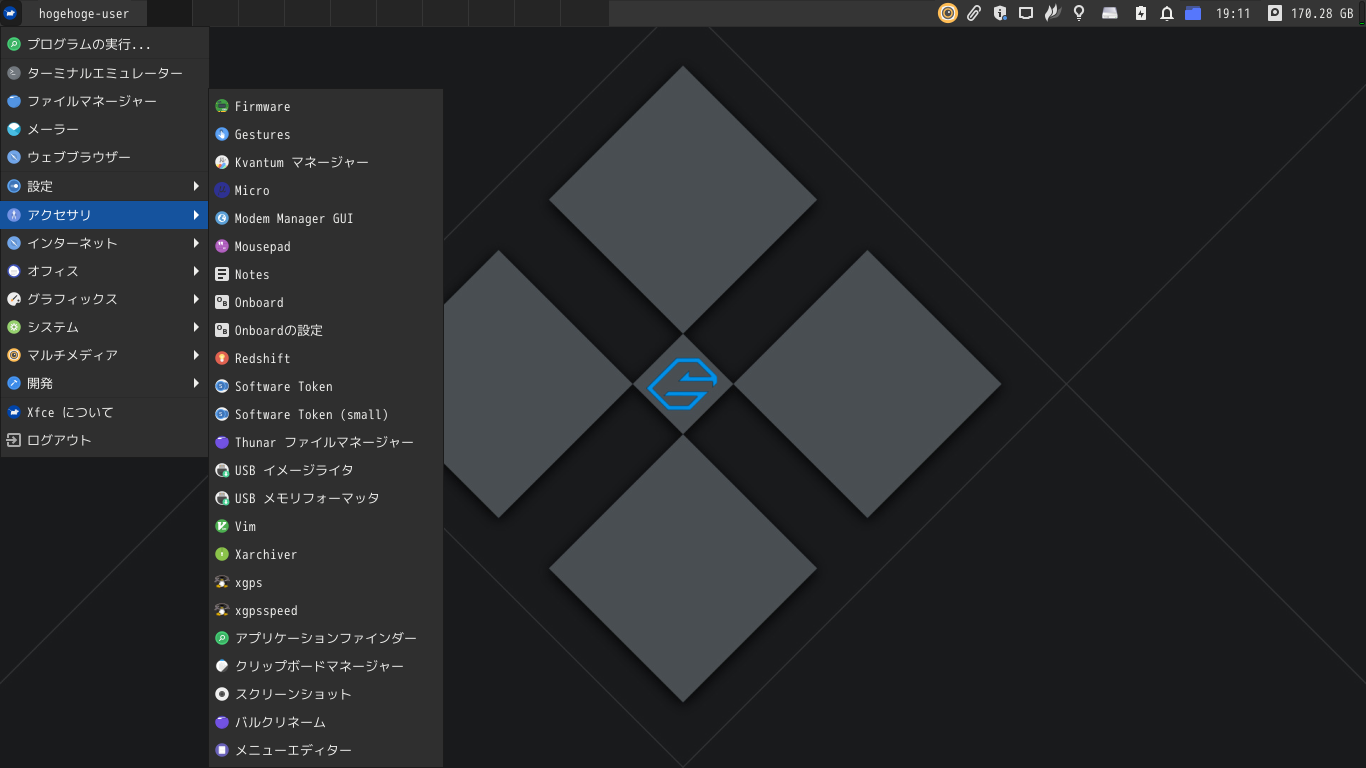Expand the 設定 submenu
The width and height of the screenshot is (1366, 768).
tap(105, 186)
